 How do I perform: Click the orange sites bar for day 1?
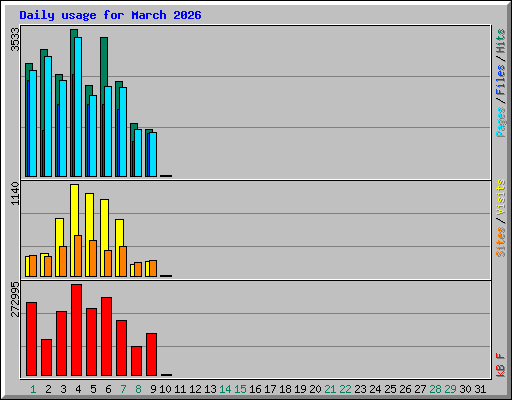point(33,266)
